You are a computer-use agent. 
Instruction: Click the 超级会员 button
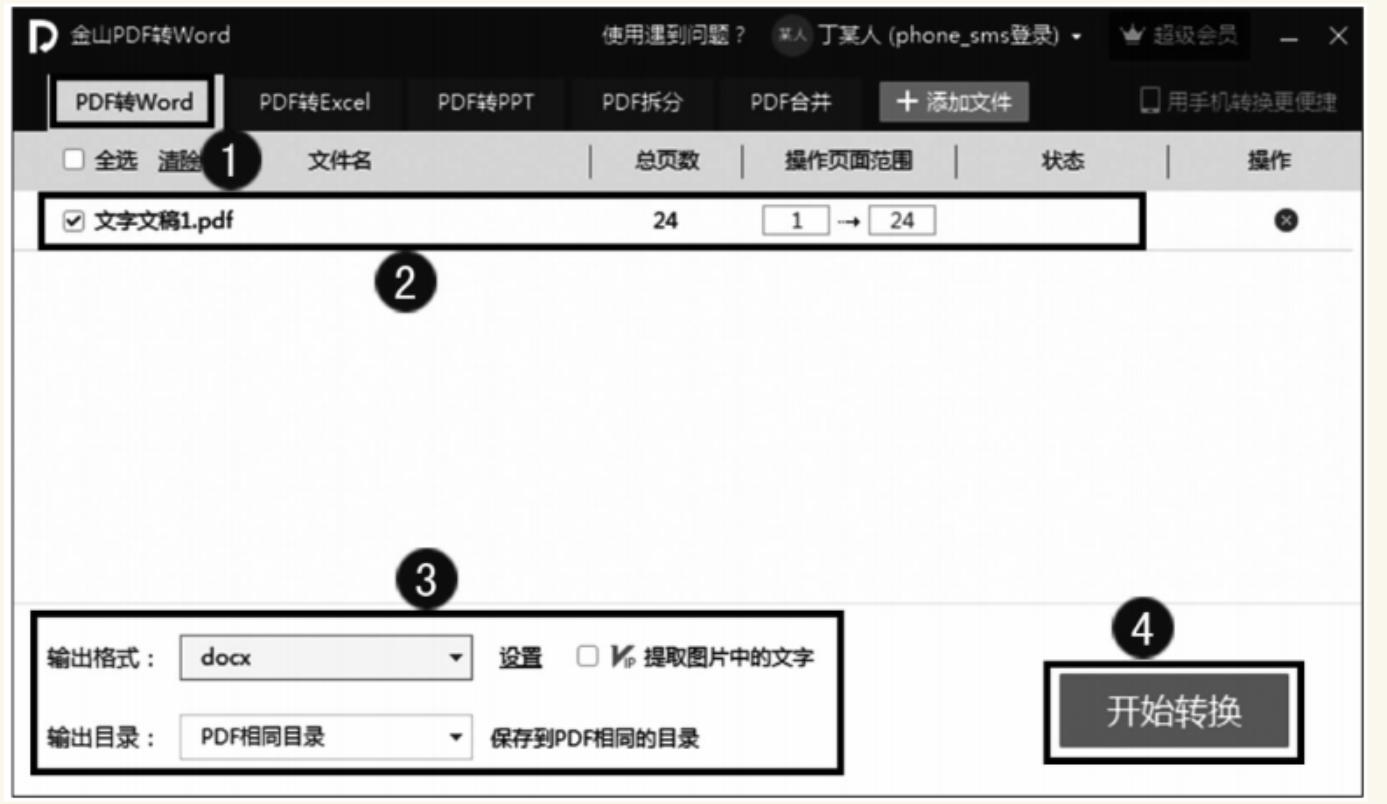tap(1180, 37)
